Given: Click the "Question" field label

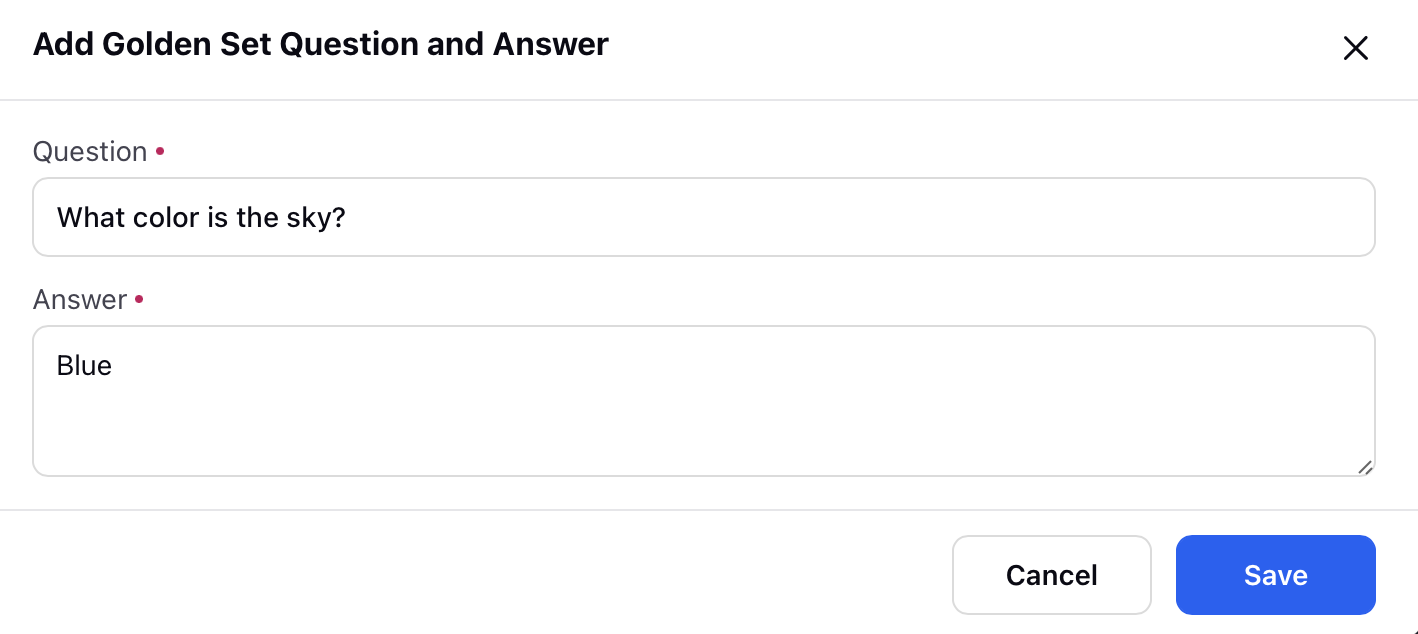Looking at the screenshot, I should click(x=90, y=152).
